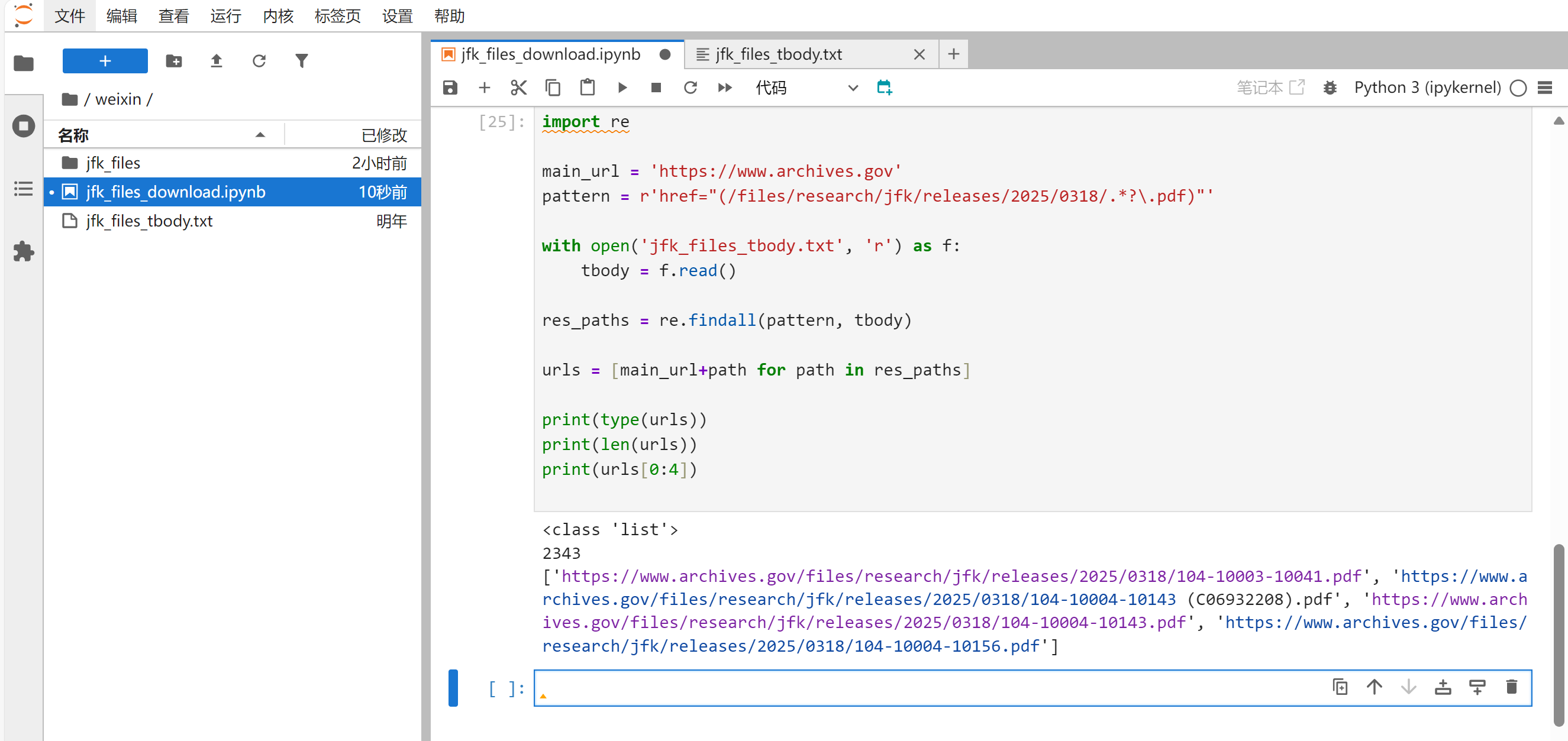Open the kernel status sidebar menu icon

point(1545,88)
